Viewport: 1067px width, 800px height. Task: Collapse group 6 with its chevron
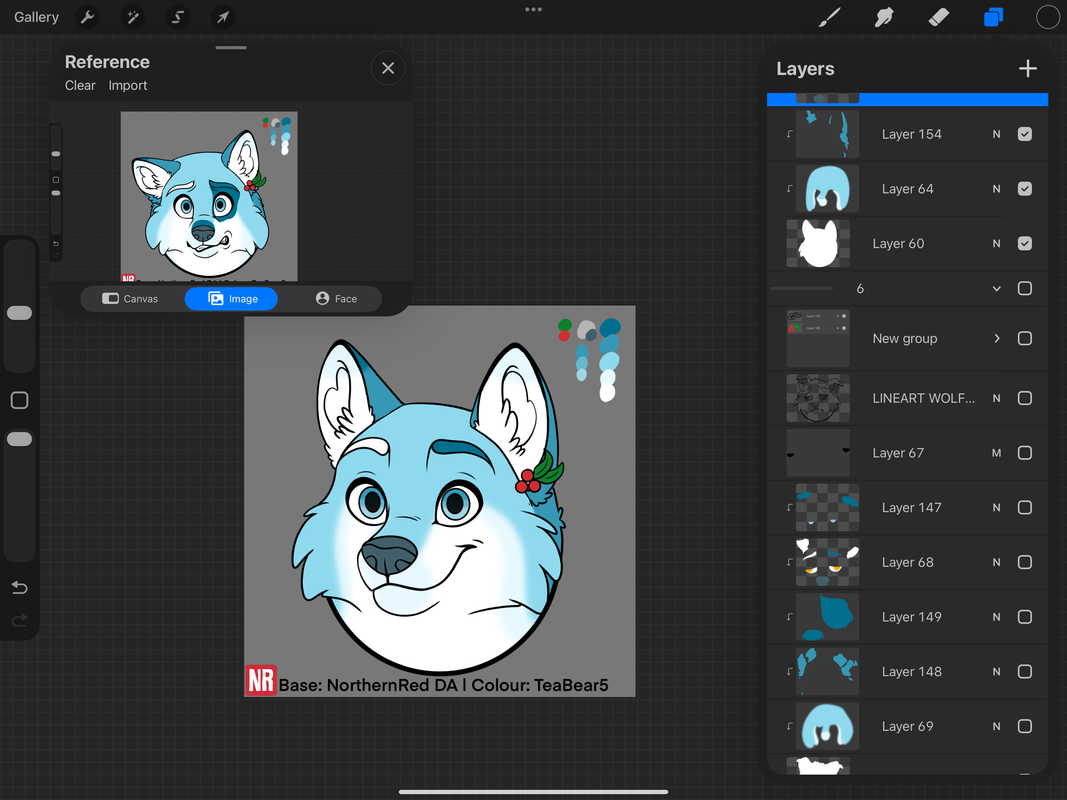996,288
